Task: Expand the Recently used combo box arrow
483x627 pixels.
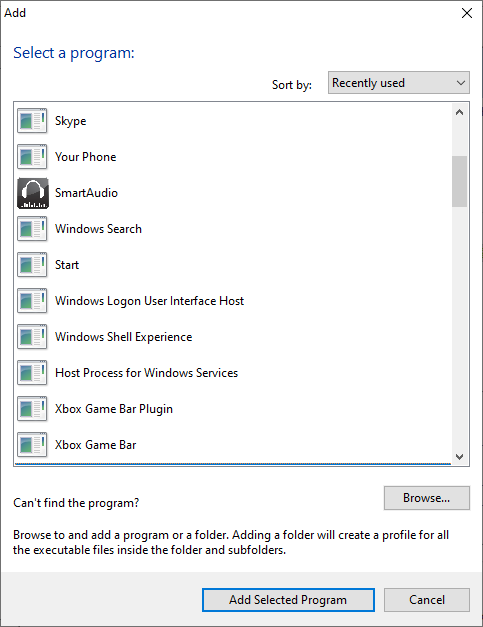Action: pyautogui.click(x=461, y=83)
